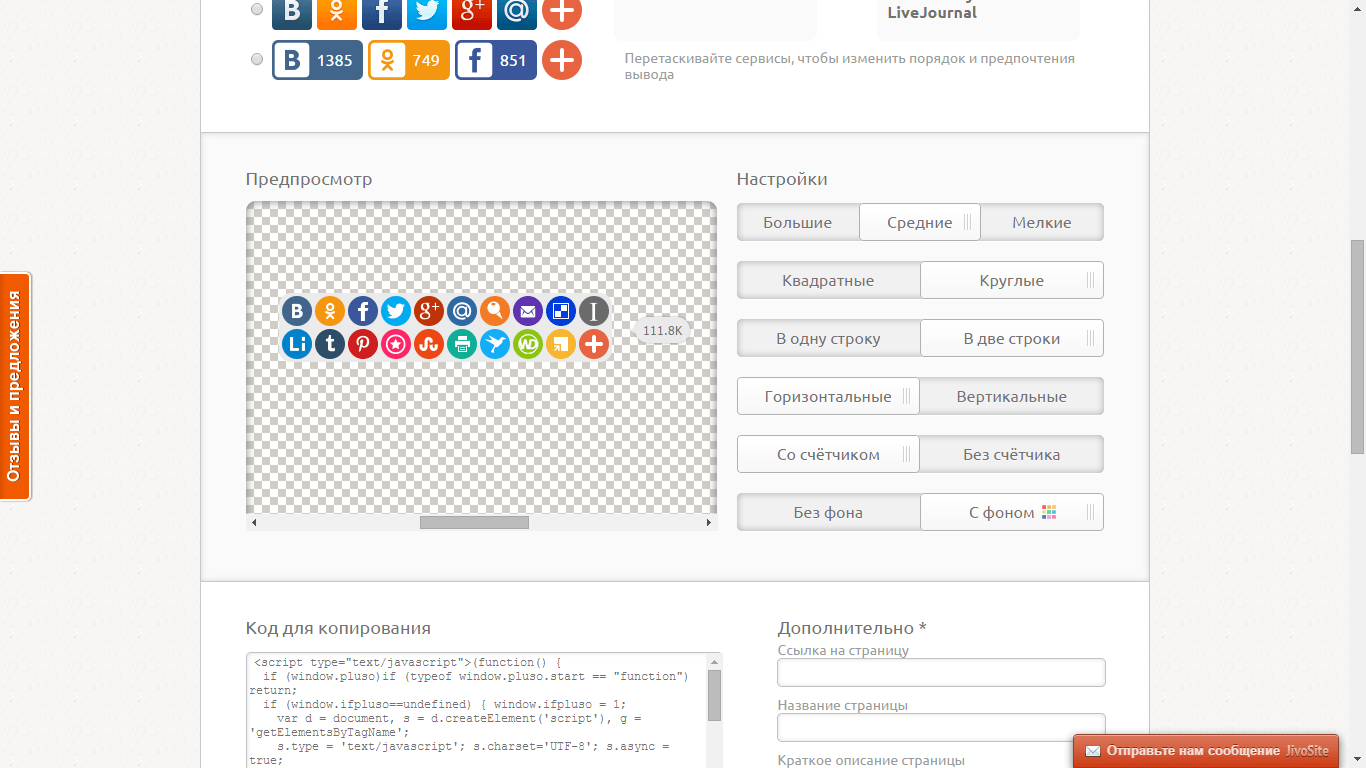Set the layout to В две строки
1366x768 pixels.
click(x=1012, y=338)
